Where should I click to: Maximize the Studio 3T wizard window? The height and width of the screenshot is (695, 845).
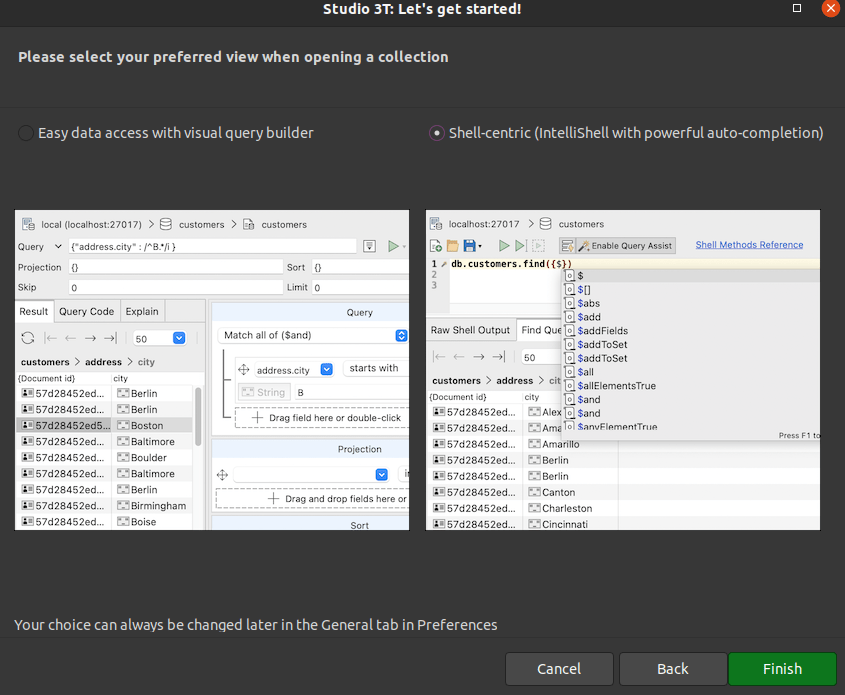796,8
